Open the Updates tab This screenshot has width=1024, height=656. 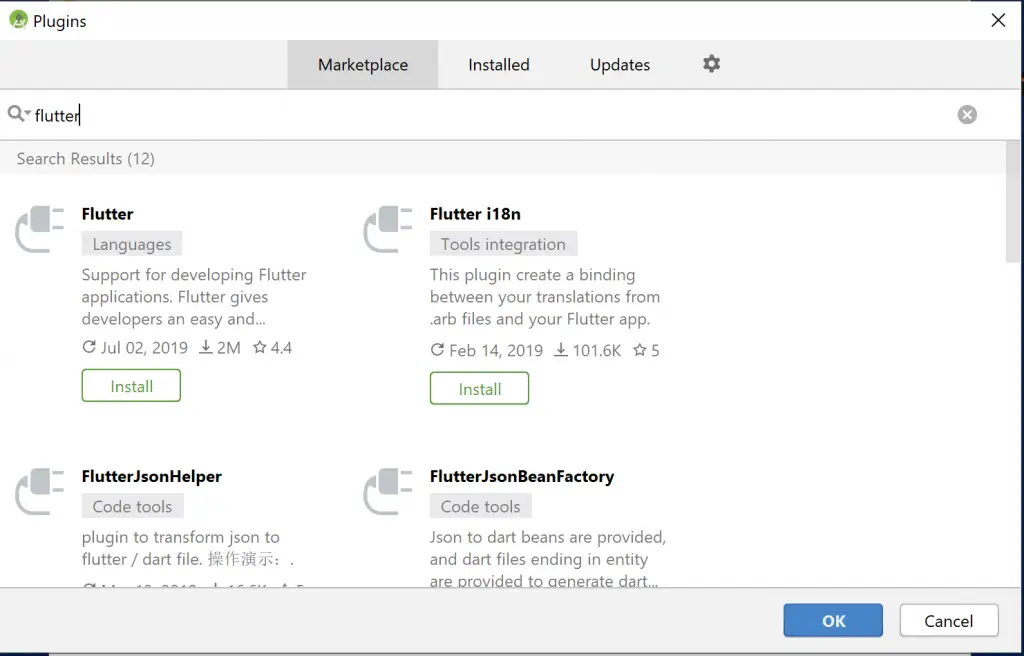pos(619,65)
